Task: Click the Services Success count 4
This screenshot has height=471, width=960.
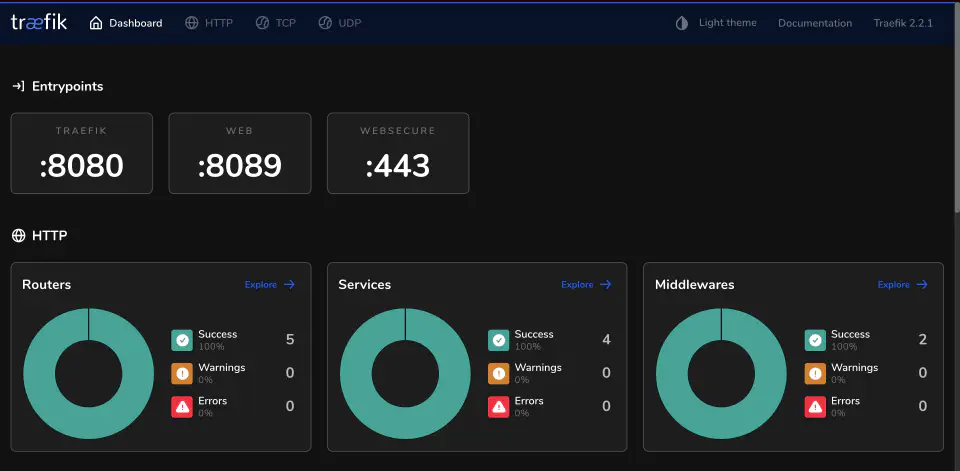Action: point(607,339)
